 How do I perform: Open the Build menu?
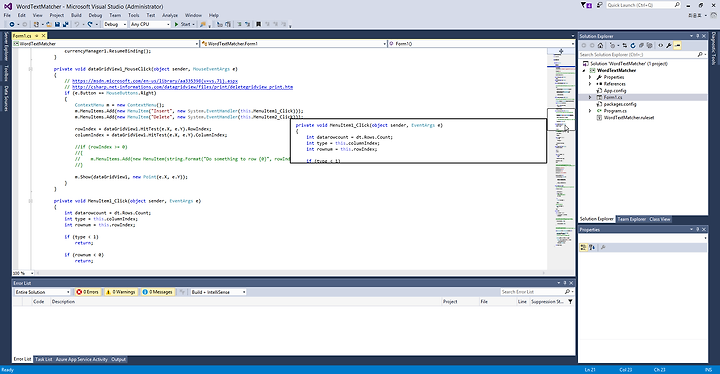76,15
